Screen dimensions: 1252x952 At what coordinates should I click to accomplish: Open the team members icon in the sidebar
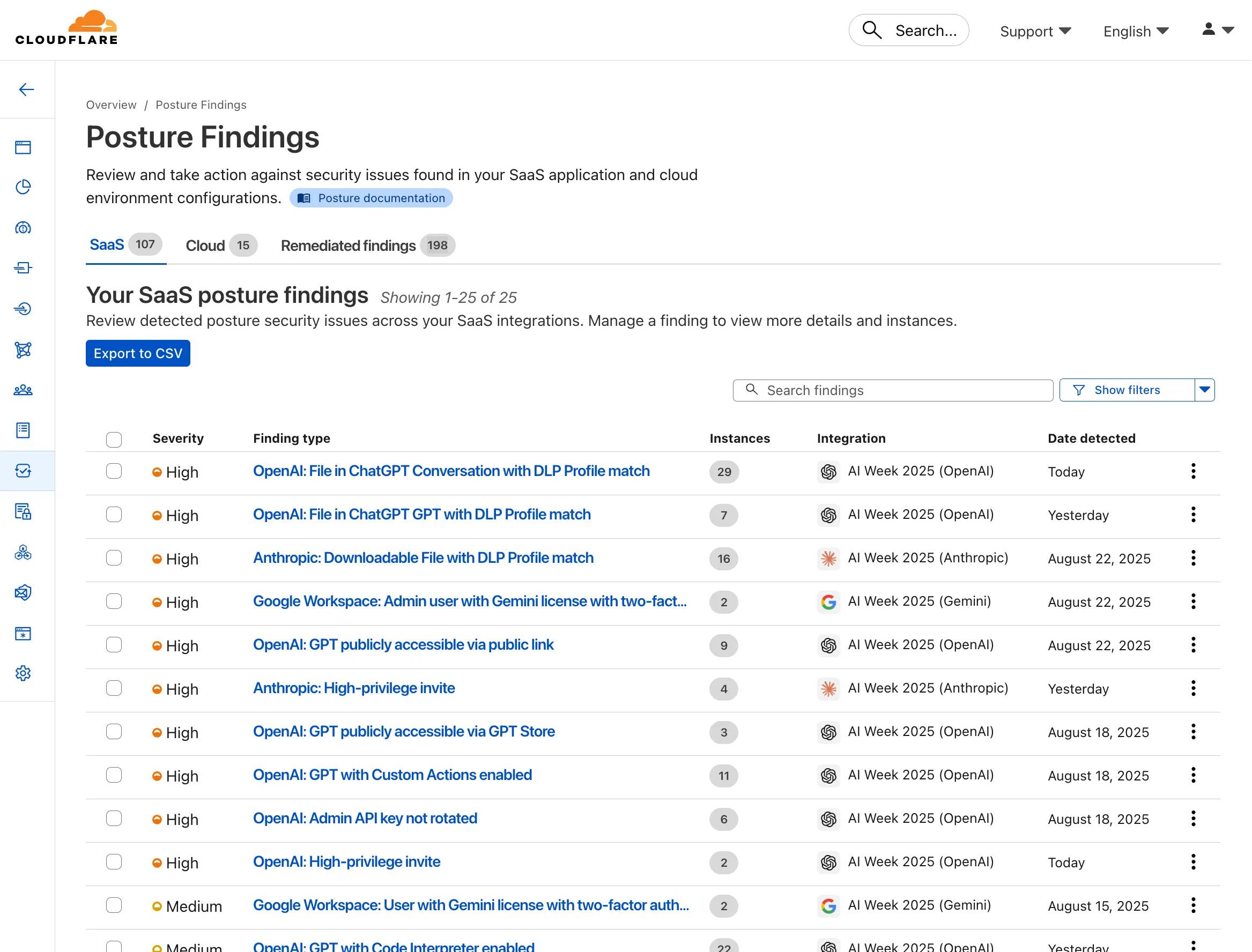(23, 390)
